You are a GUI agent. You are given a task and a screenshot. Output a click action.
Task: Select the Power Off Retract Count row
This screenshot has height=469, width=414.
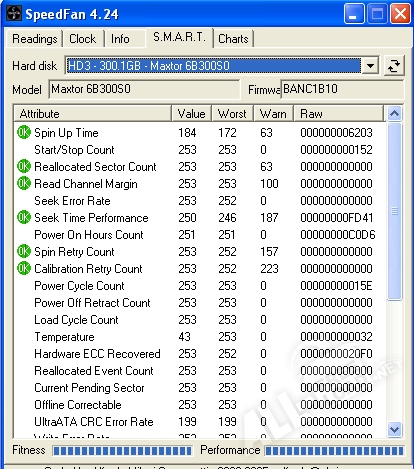pyautogui.click(x=200, y=302)
